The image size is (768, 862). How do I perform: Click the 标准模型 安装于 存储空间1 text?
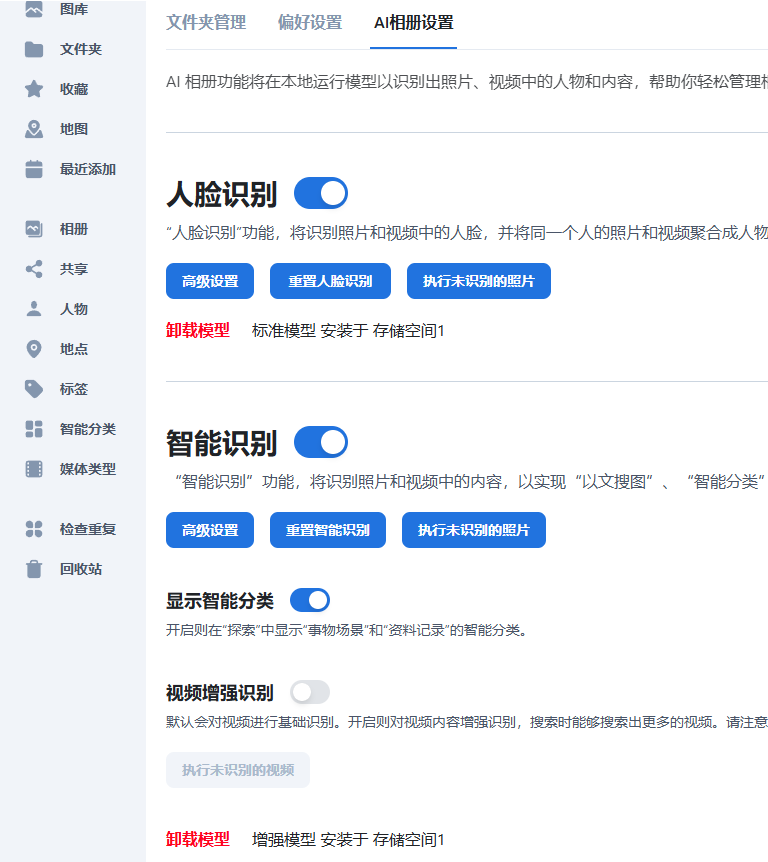(348, 331)
